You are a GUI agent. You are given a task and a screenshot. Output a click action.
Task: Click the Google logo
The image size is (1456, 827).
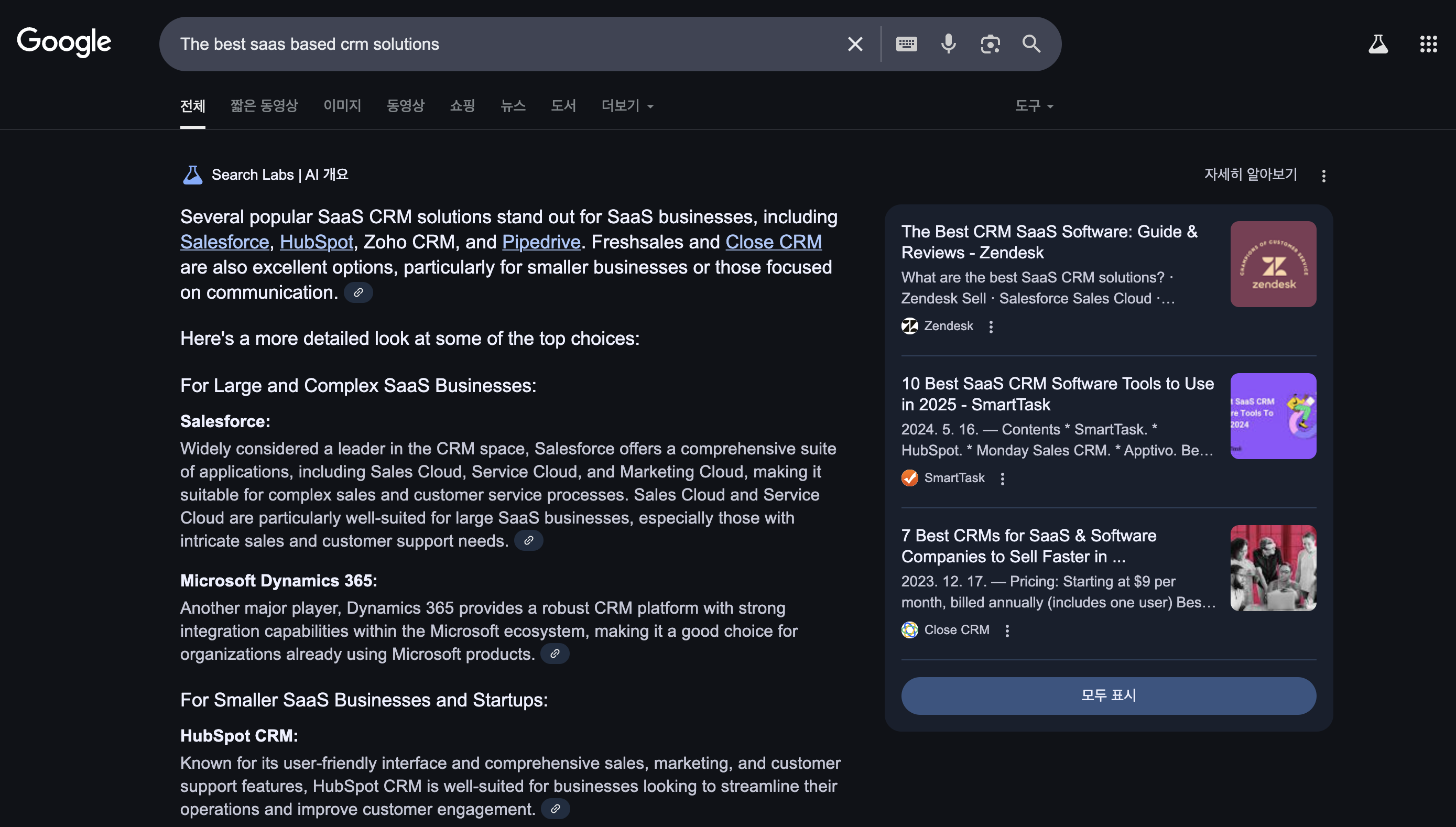point(64,42)
